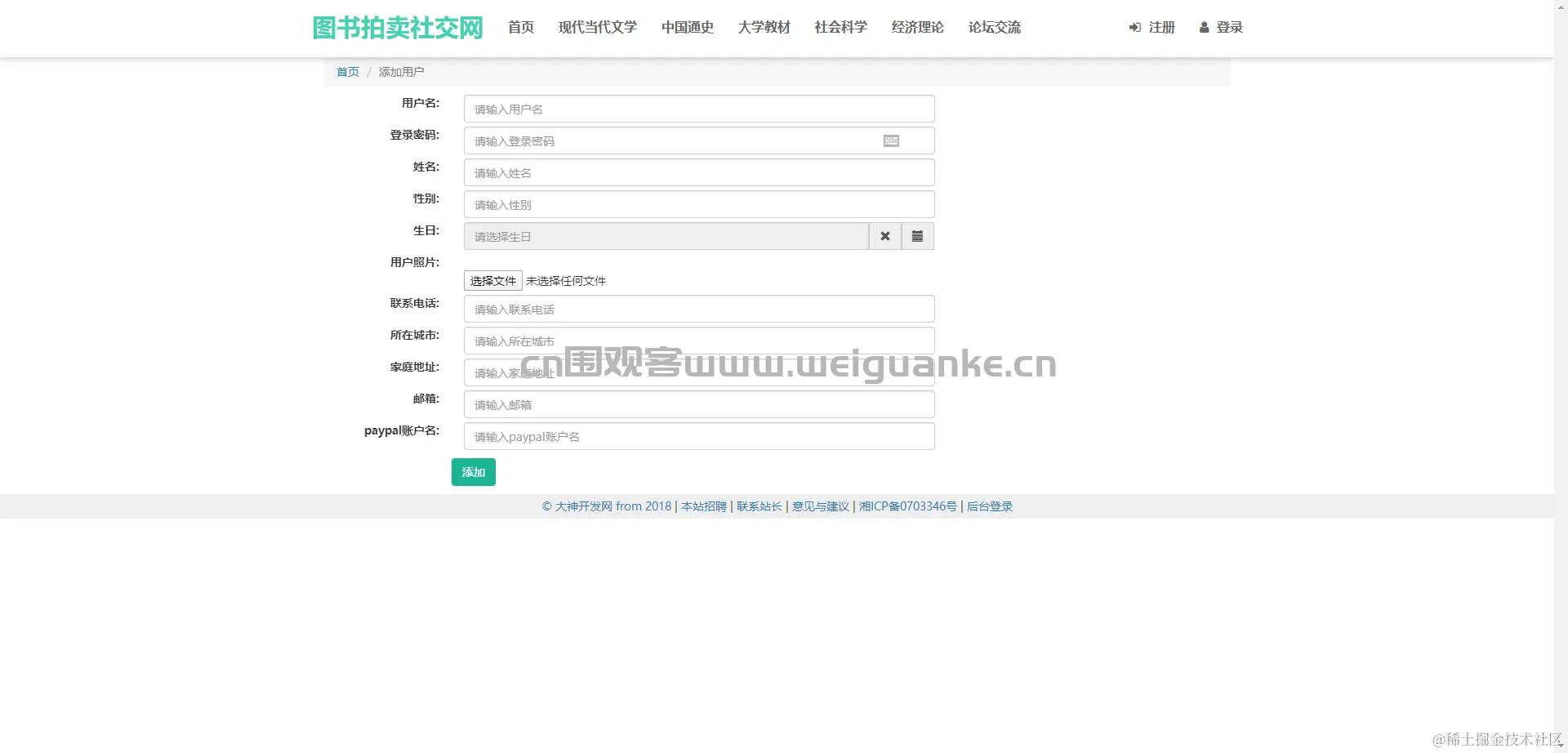Open 湘ICP备0703346号 footer link
Image resolution: width=1568 pixels, height=753 pixels.
908,506
